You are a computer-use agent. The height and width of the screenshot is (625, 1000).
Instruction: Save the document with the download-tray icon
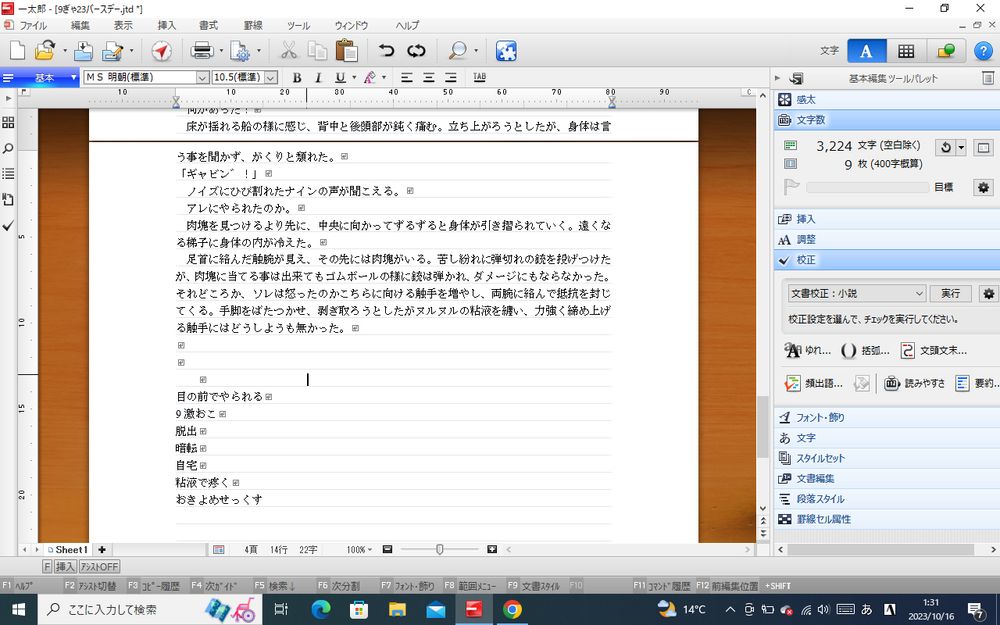click(x=84, y=50)
